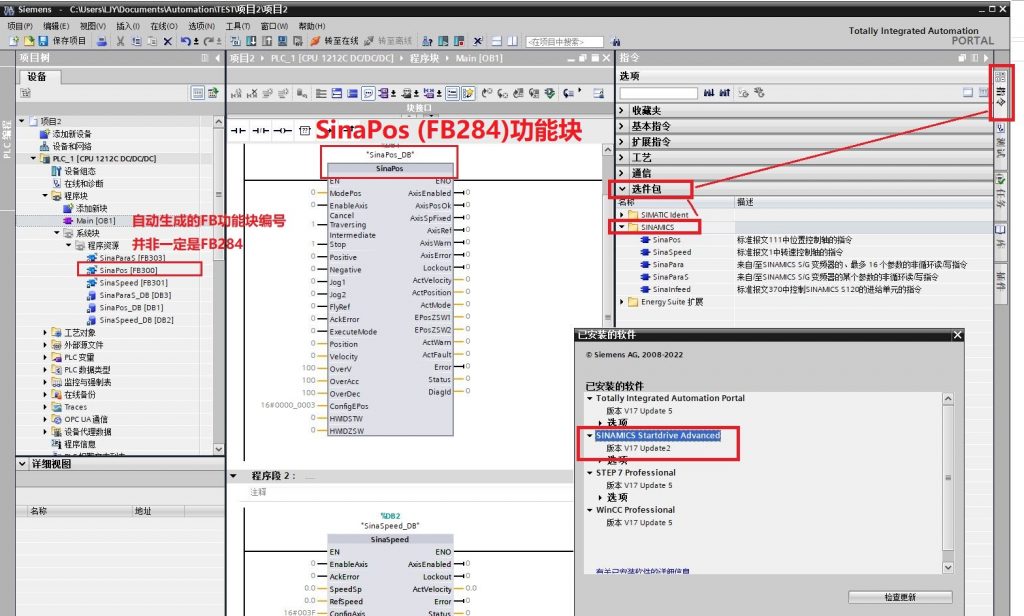The height and width of the screenshot is (616, 1024).
Task: Select SinaSpeed instruction in the library list
Action: pyautogui.click(x=671, y=252)
